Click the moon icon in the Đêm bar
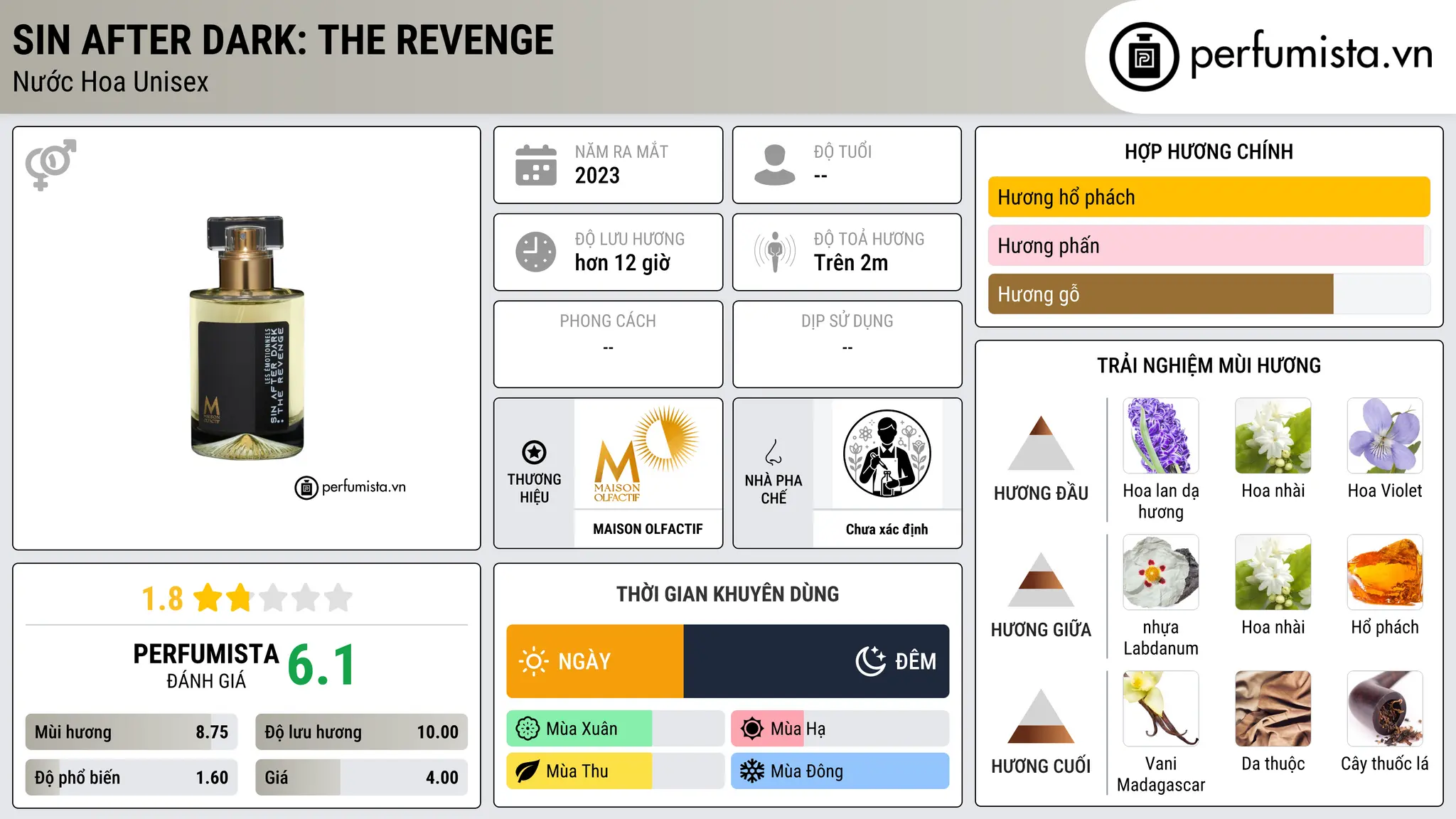Screen dimensions: 1456x819 (x=870, y=661)
